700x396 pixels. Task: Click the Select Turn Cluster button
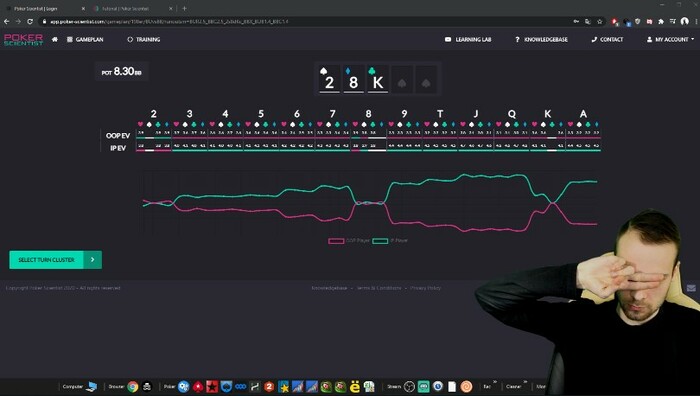pos(55,259)
